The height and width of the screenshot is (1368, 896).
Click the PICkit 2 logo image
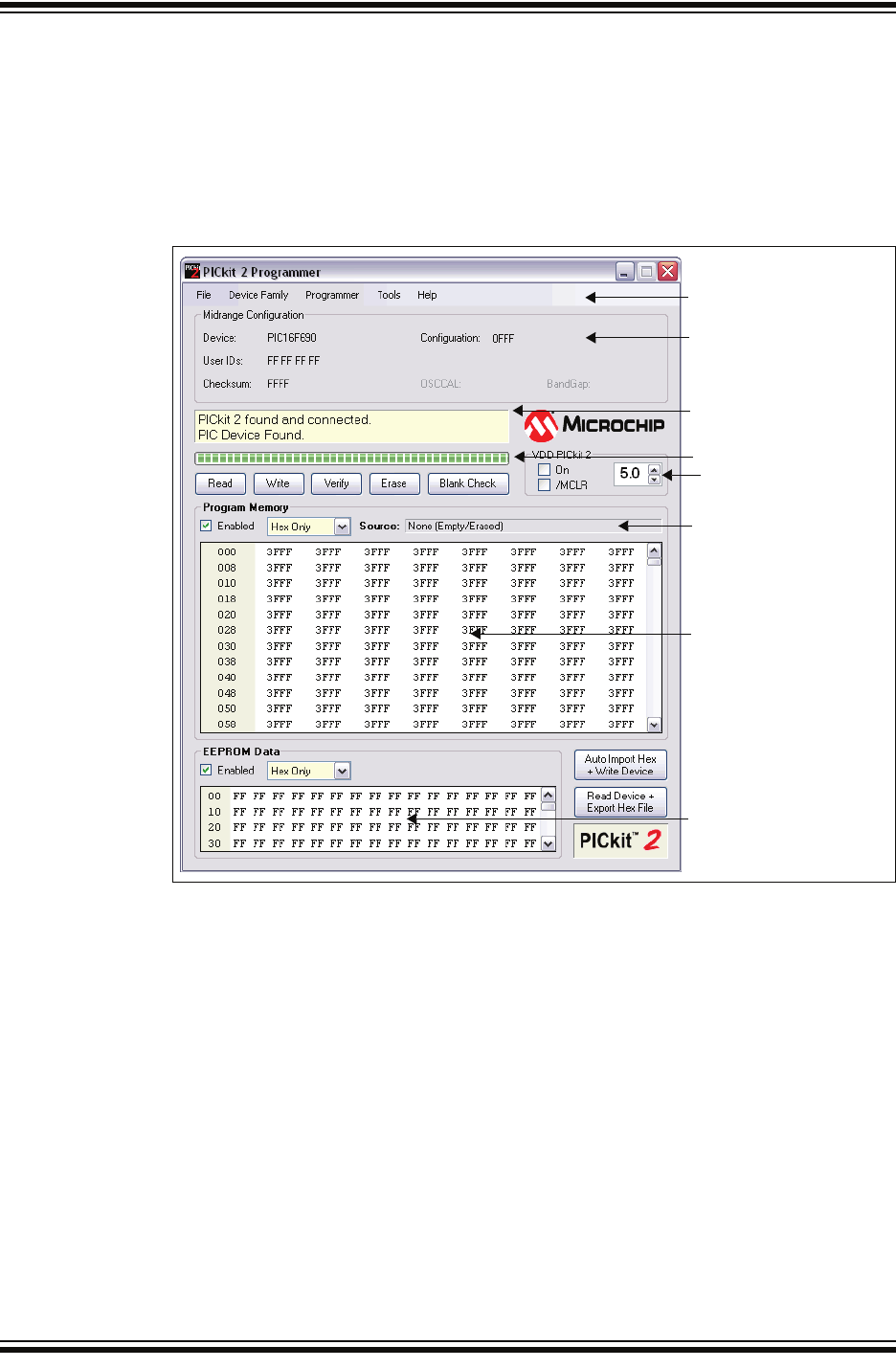coord(620,841)
